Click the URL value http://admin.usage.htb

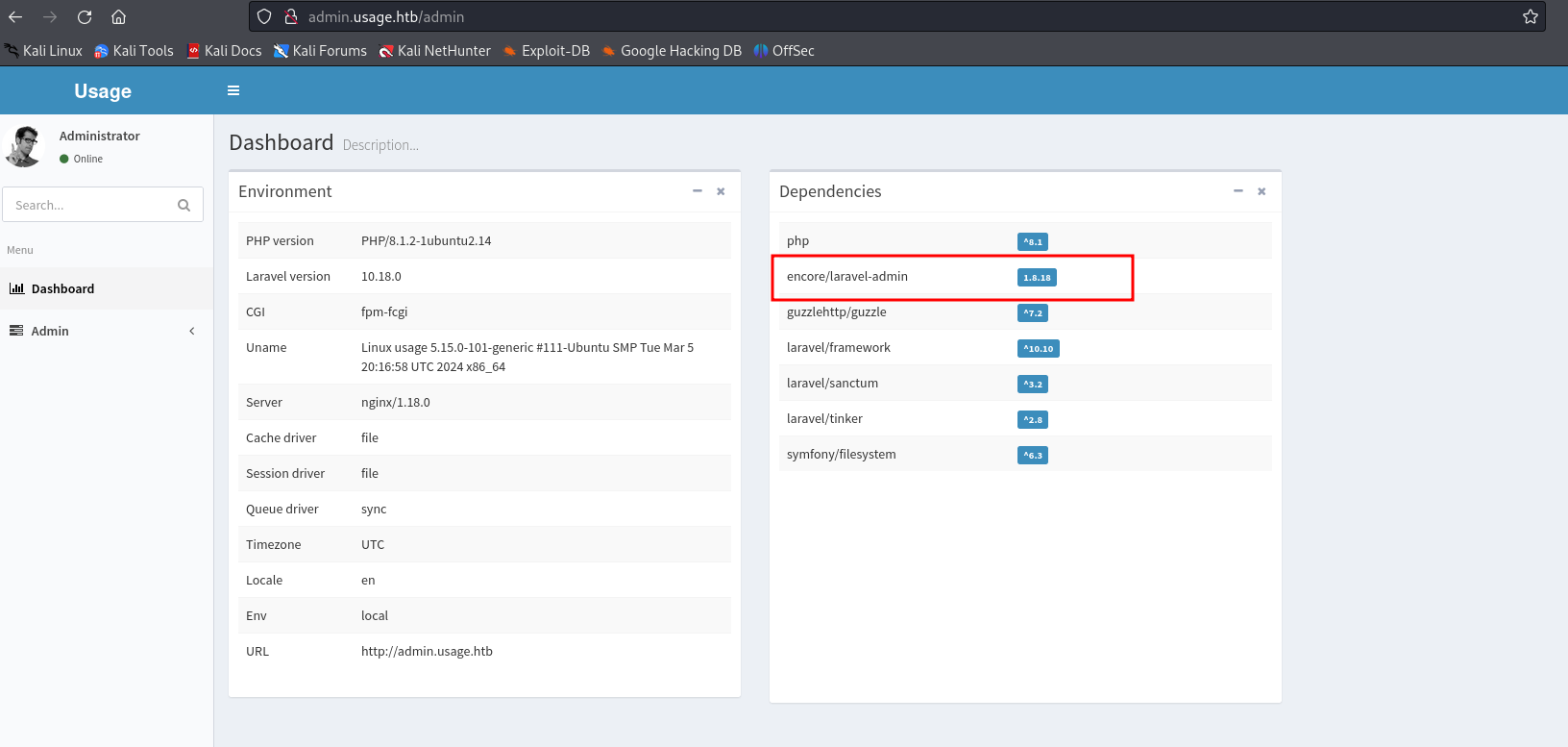(428, 651)
